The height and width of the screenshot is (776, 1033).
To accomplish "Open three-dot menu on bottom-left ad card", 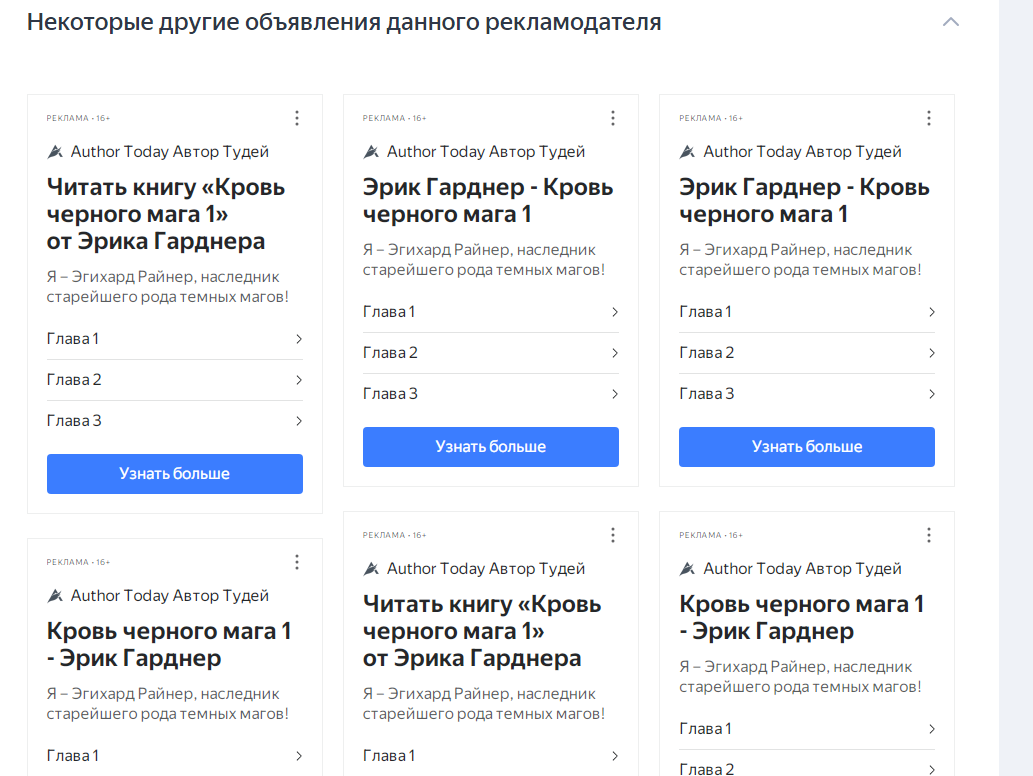I will pos(297,562).
